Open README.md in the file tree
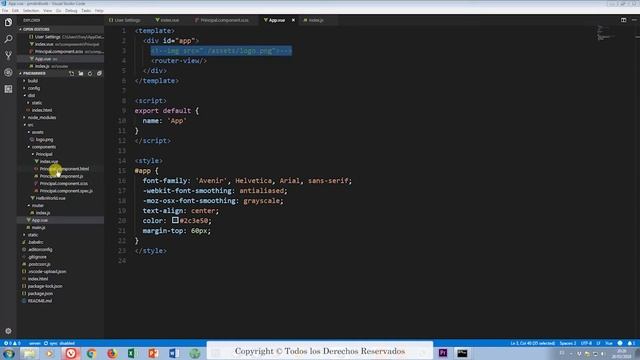This screenshot has height=360, width=640. (40, 301)
